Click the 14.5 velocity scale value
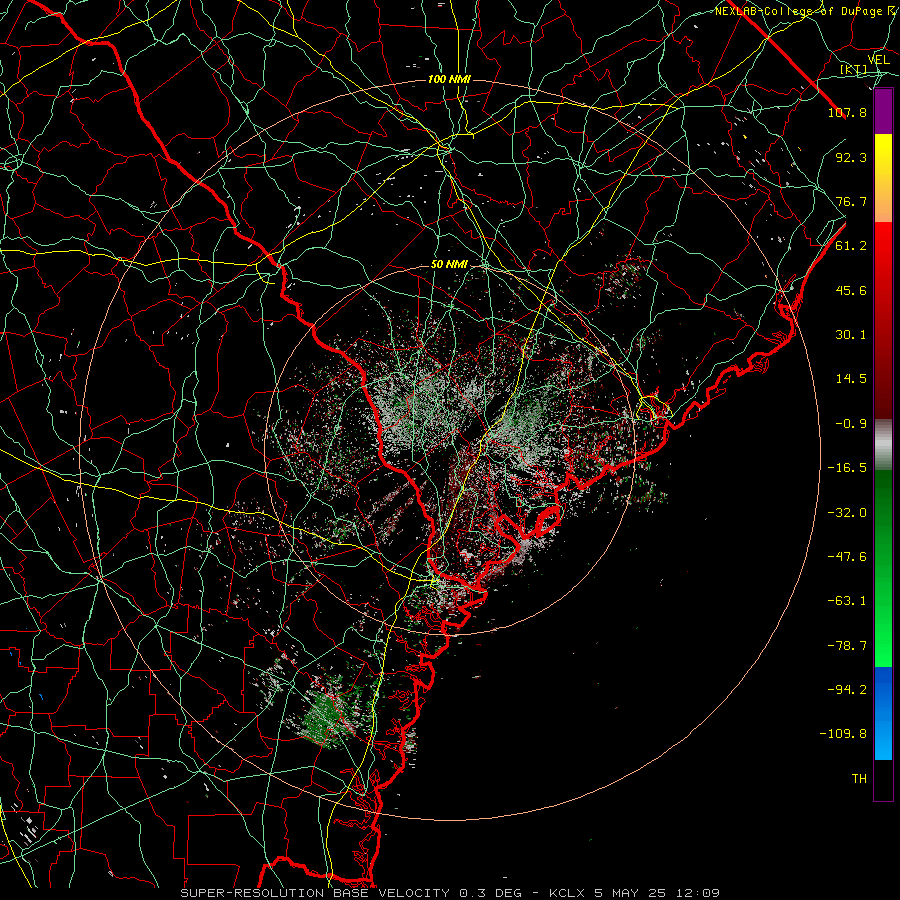 [851, 379]
